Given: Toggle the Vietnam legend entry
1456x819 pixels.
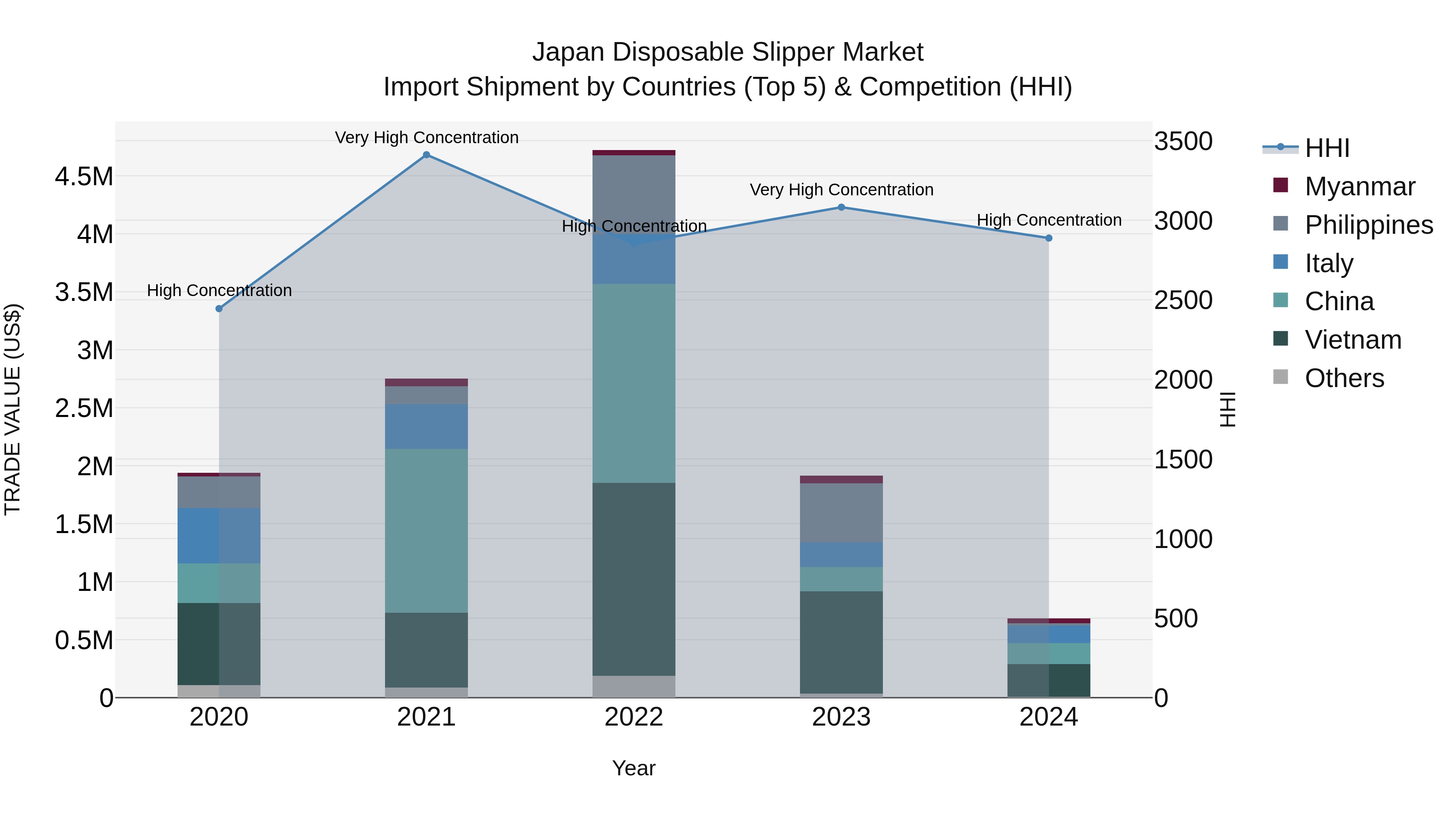Looking at the screenshot, I should tap(1337, 340).
